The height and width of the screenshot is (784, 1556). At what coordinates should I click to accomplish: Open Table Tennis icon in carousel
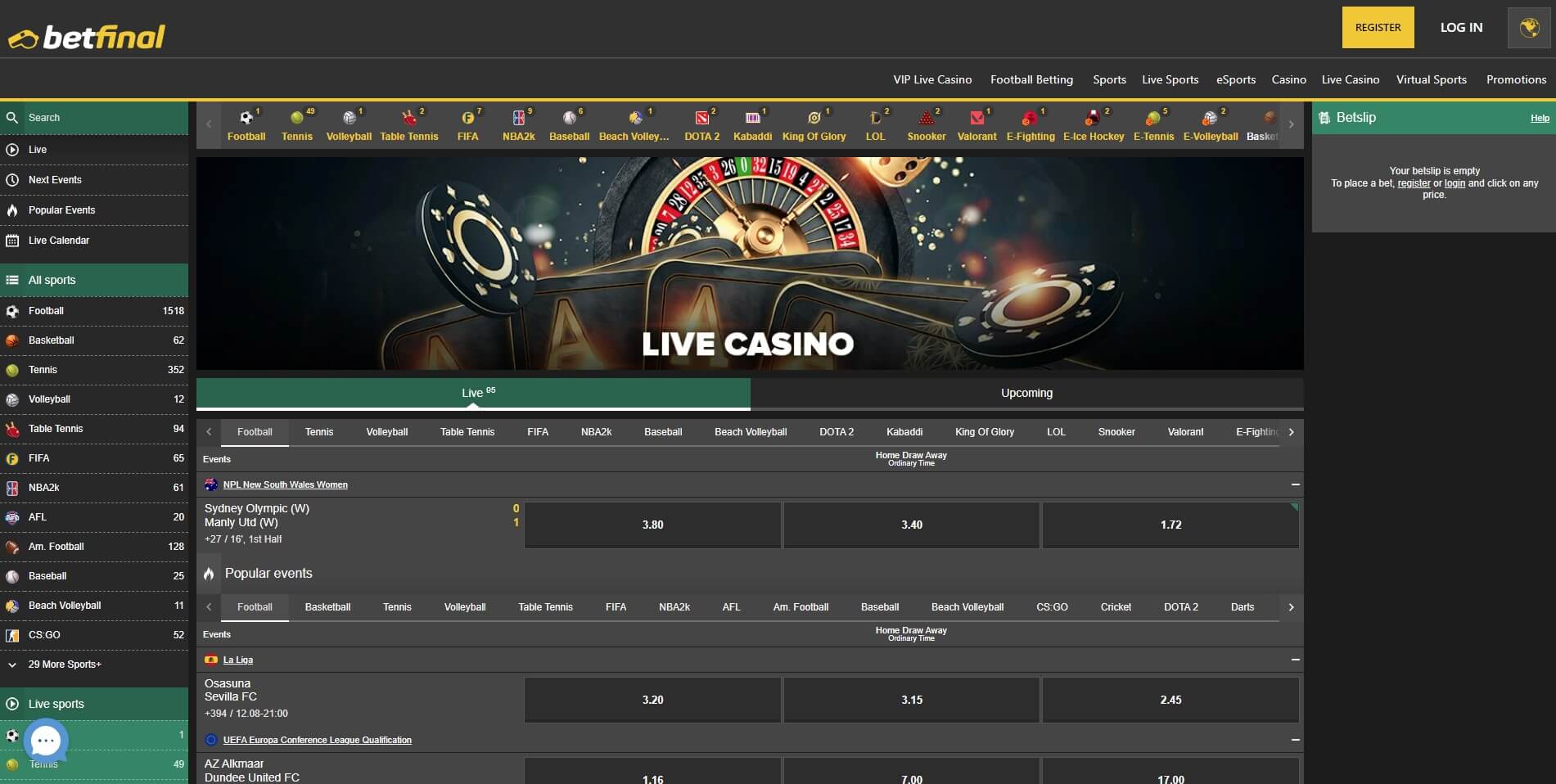pyautogui.click(x=409, y=125)
